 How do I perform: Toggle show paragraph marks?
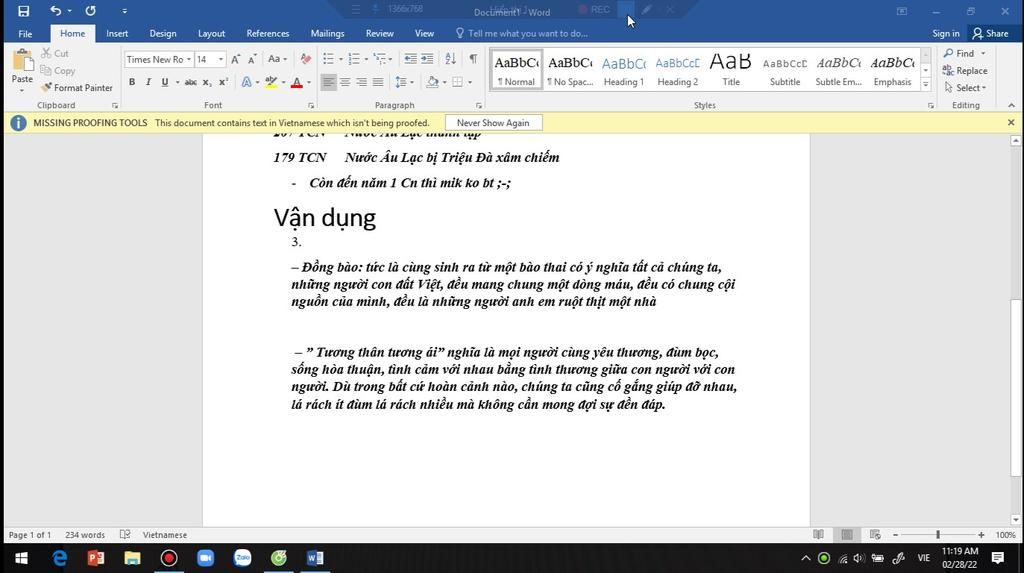coord(473,59)
